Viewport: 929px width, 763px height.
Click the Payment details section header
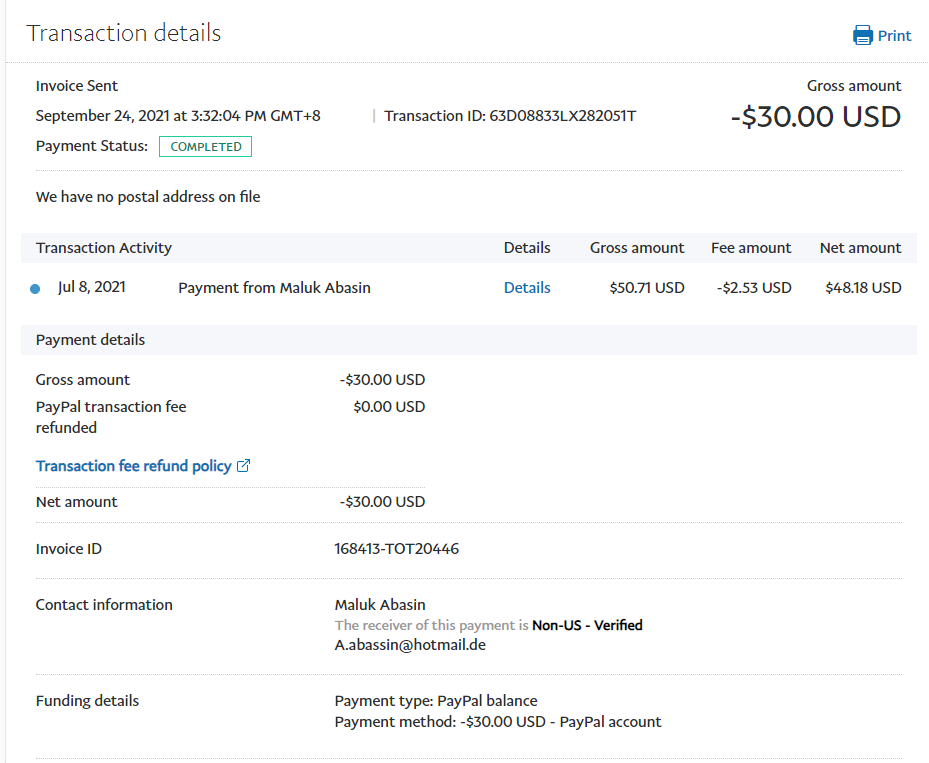pyautogui.click(x=90, y=340)
